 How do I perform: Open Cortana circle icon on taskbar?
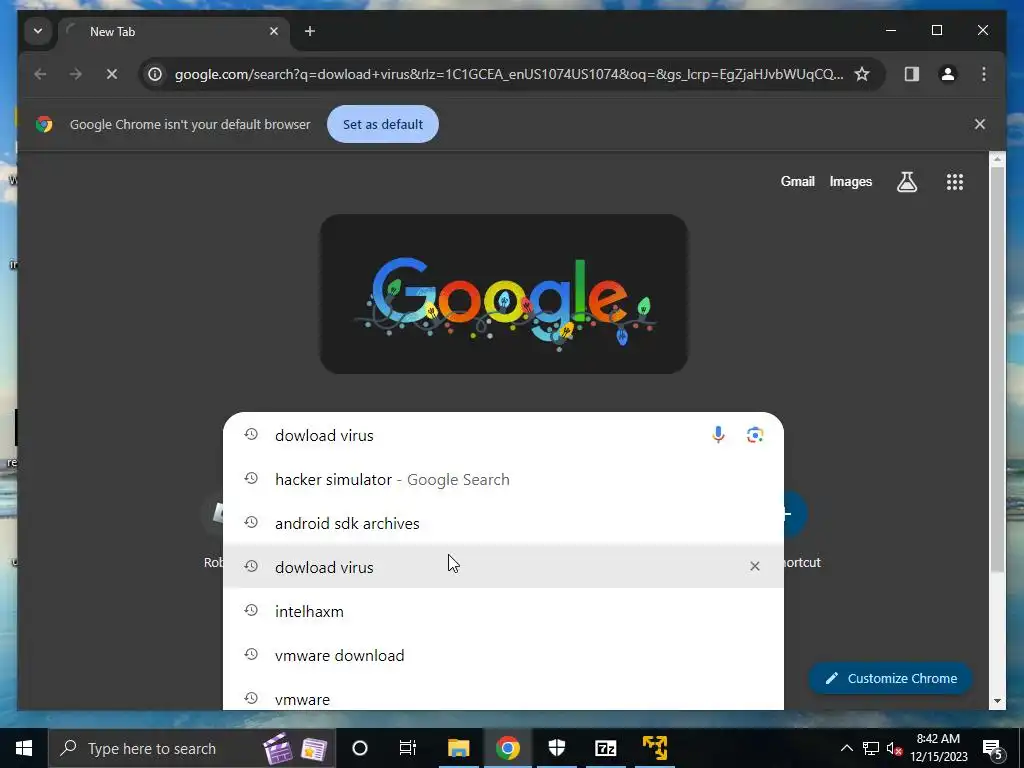pyautogui.click(x=360, y=748)
